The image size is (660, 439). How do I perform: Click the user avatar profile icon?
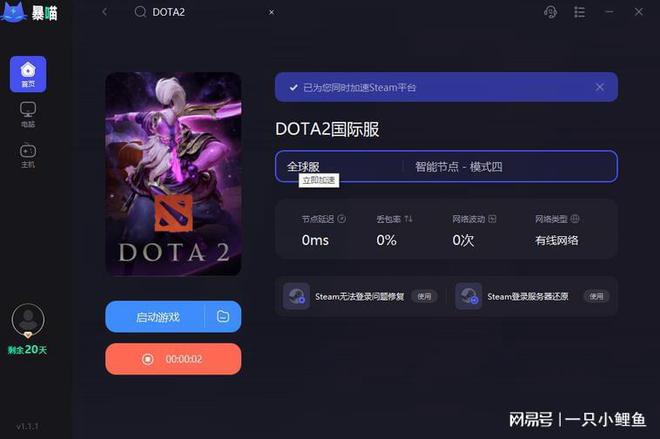coord(28,320)
